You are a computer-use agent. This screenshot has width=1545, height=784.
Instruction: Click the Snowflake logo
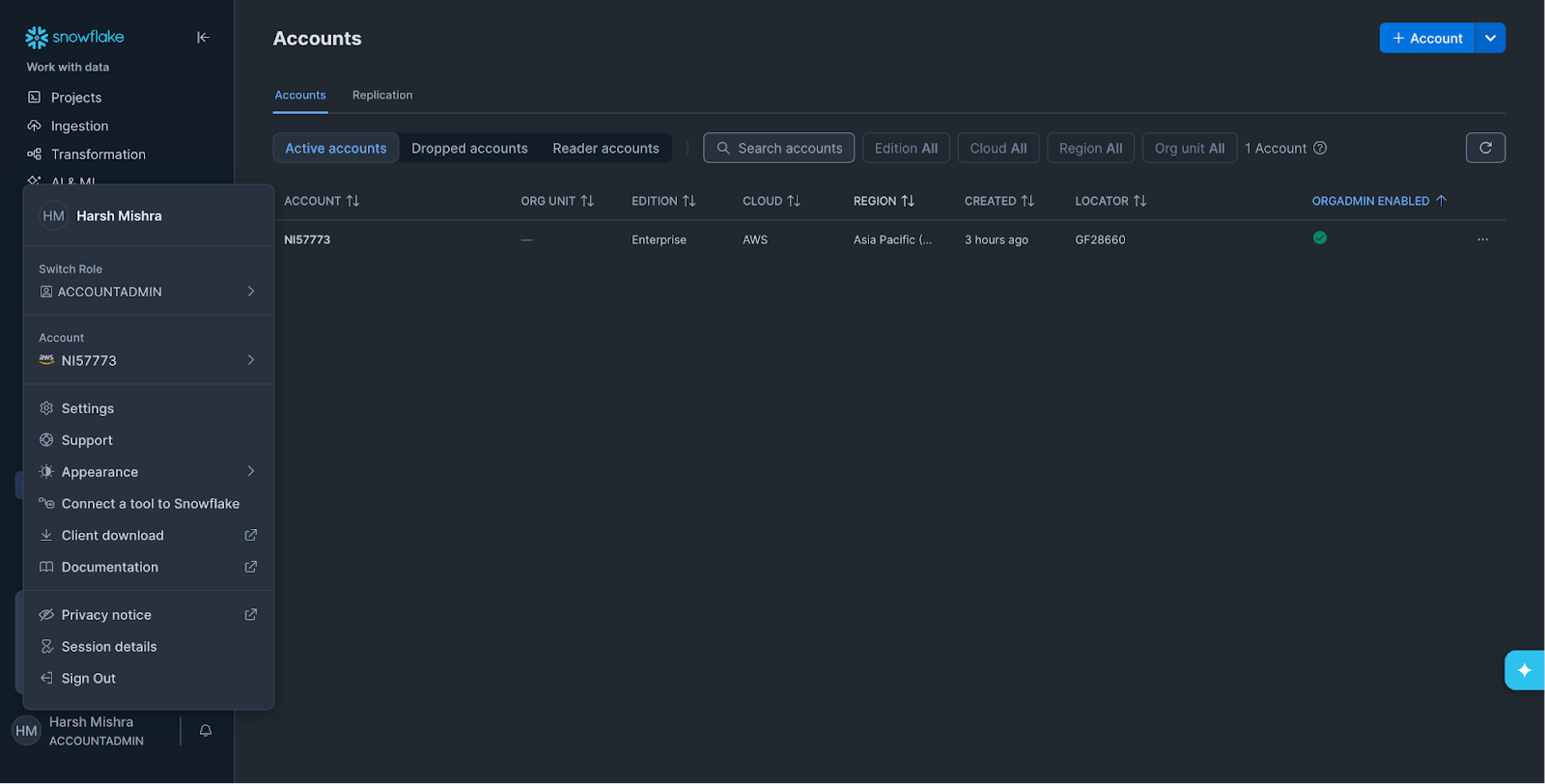74,37
